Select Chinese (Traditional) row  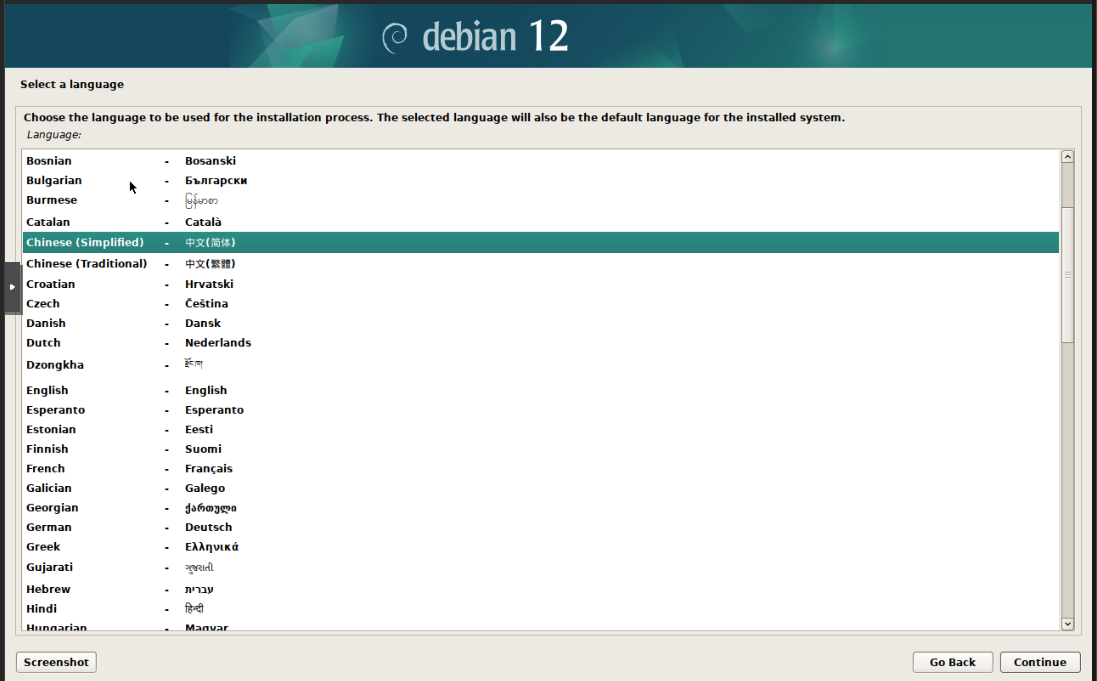point(541,264)
